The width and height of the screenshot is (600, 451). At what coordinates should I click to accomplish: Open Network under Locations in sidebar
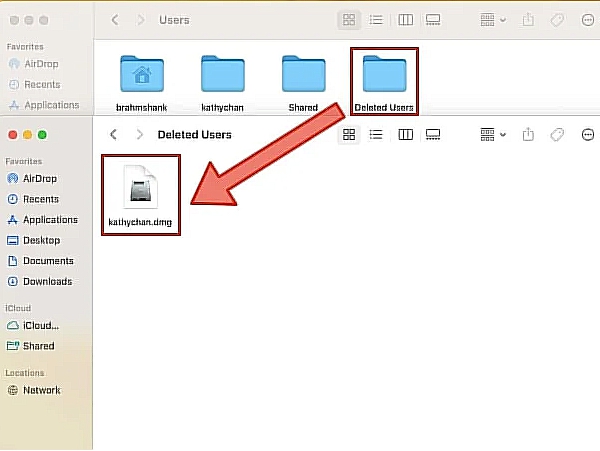point(34,390)
